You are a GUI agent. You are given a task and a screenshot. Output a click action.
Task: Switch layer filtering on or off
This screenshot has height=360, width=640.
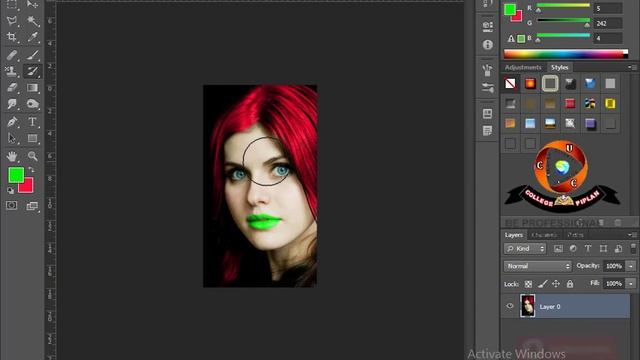point(633,248)
